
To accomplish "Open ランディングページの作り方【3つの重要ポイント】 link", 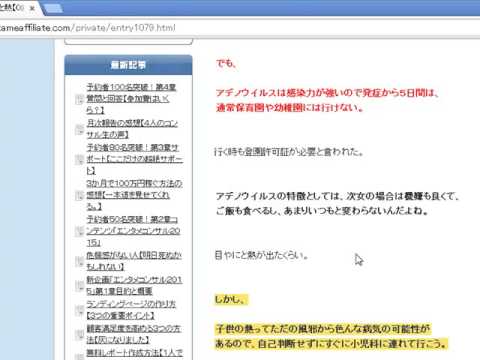I will point(131,310).
